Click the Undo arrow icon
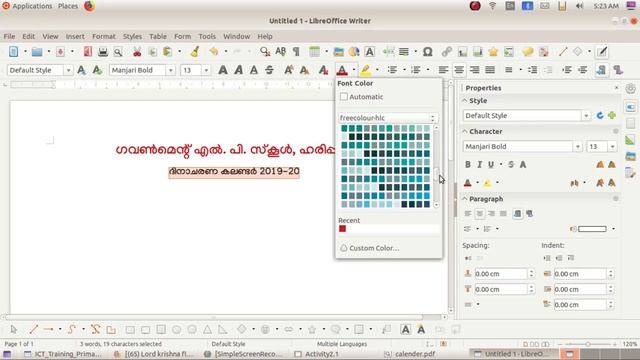Viewport: 640px width, 360px height. pyautogui.click(x=213, y=52)
